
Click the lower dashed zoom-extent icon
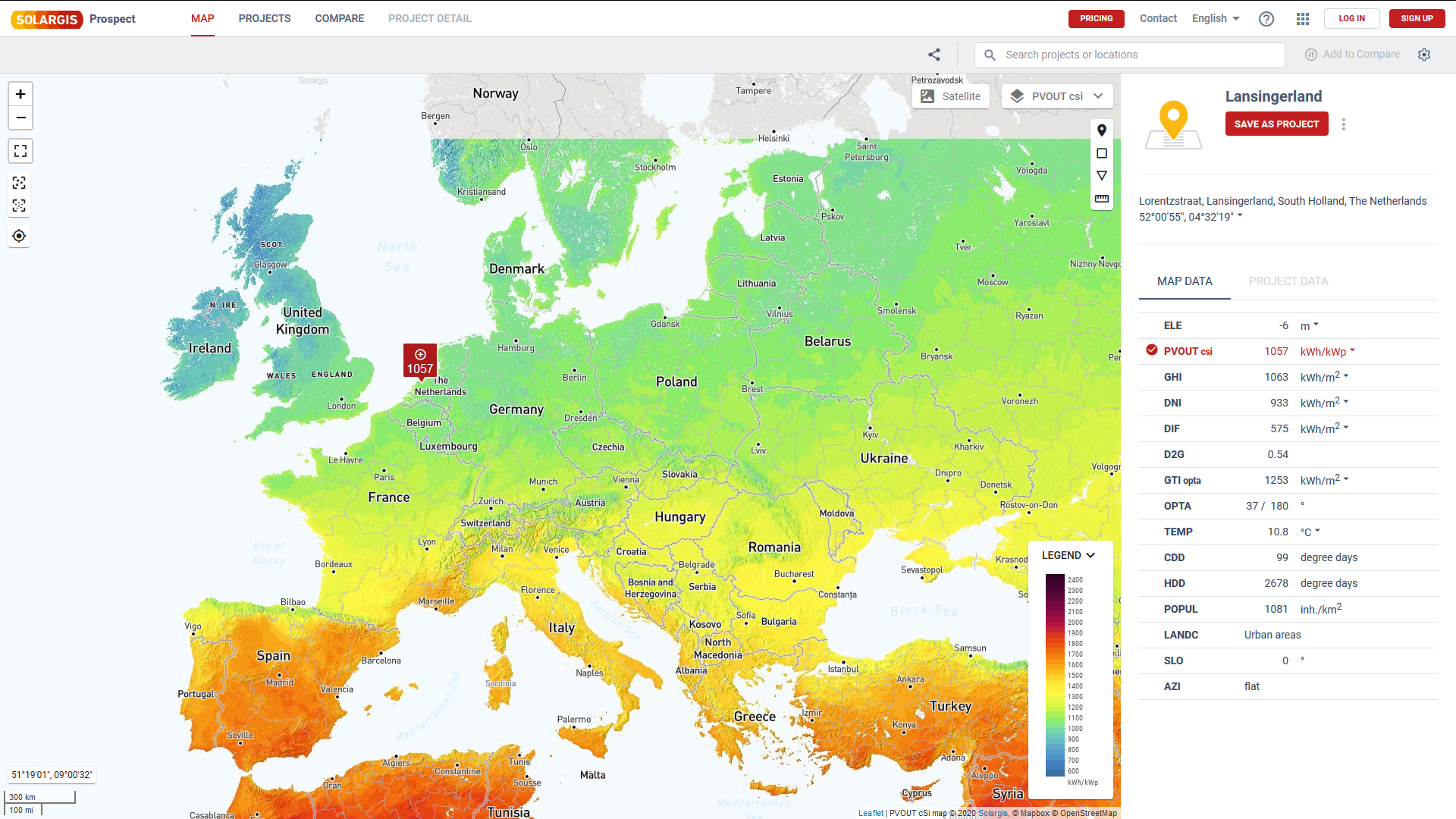pyautogui.click(x=20, y=206)
